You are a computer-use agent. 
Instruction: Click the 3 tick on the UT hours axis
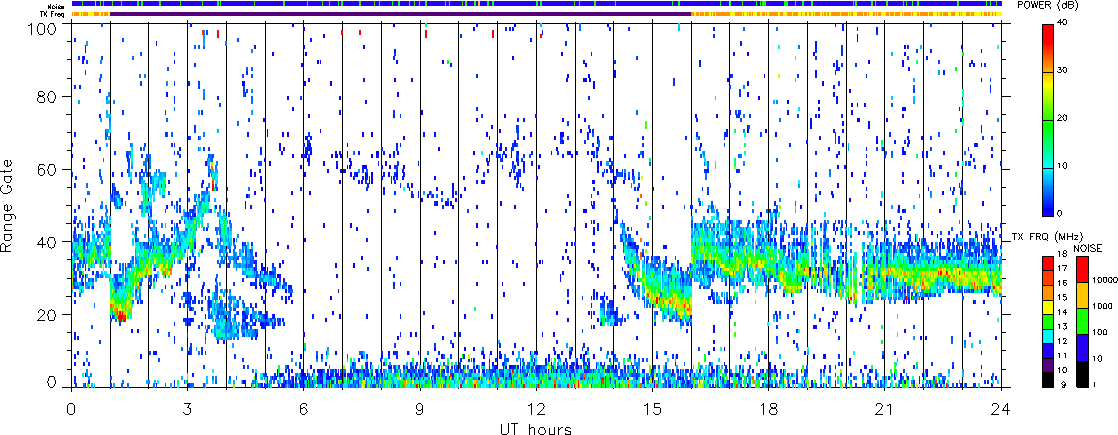187,409
